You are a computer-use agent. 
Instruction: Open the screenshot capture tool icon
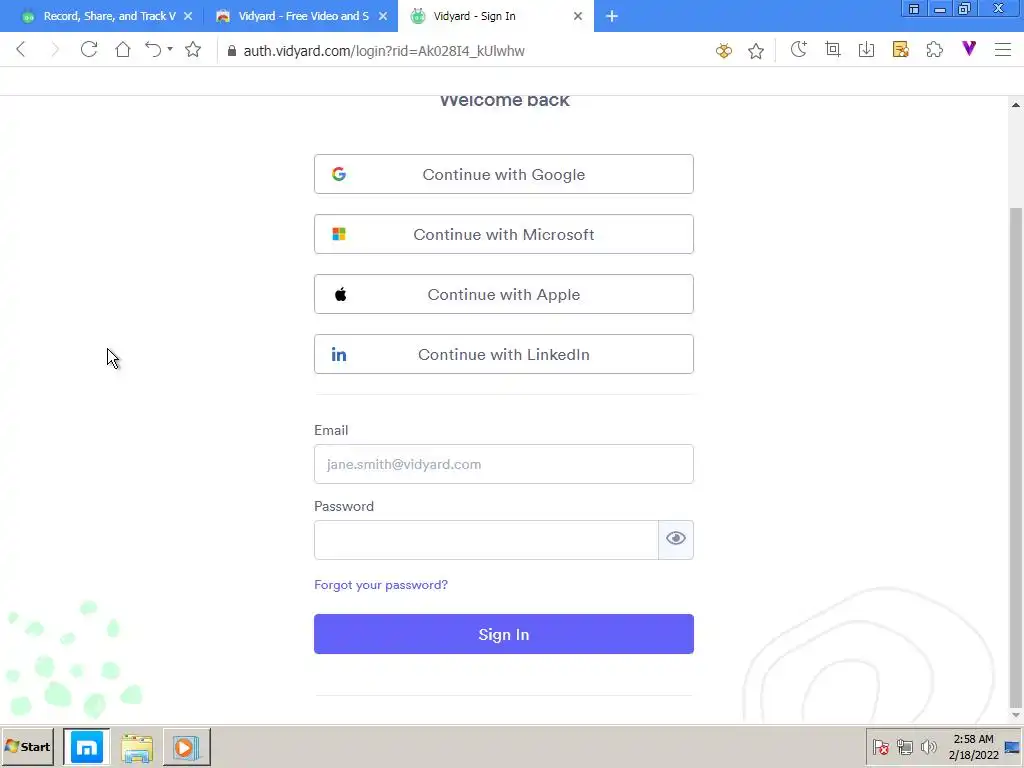pyautogui.click(x=833, y=50)
